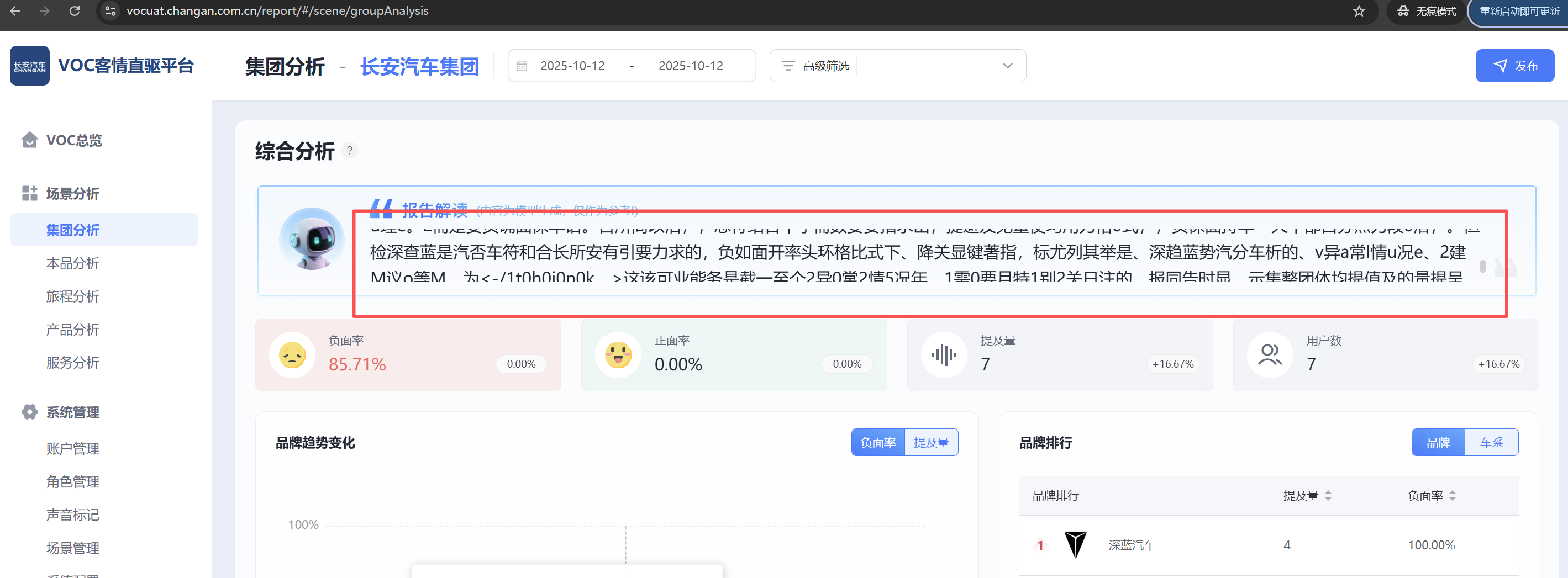Click the help question mark beside 综合分析
The width and height of the screenshot is (1568, 578).
coord(349,150)
